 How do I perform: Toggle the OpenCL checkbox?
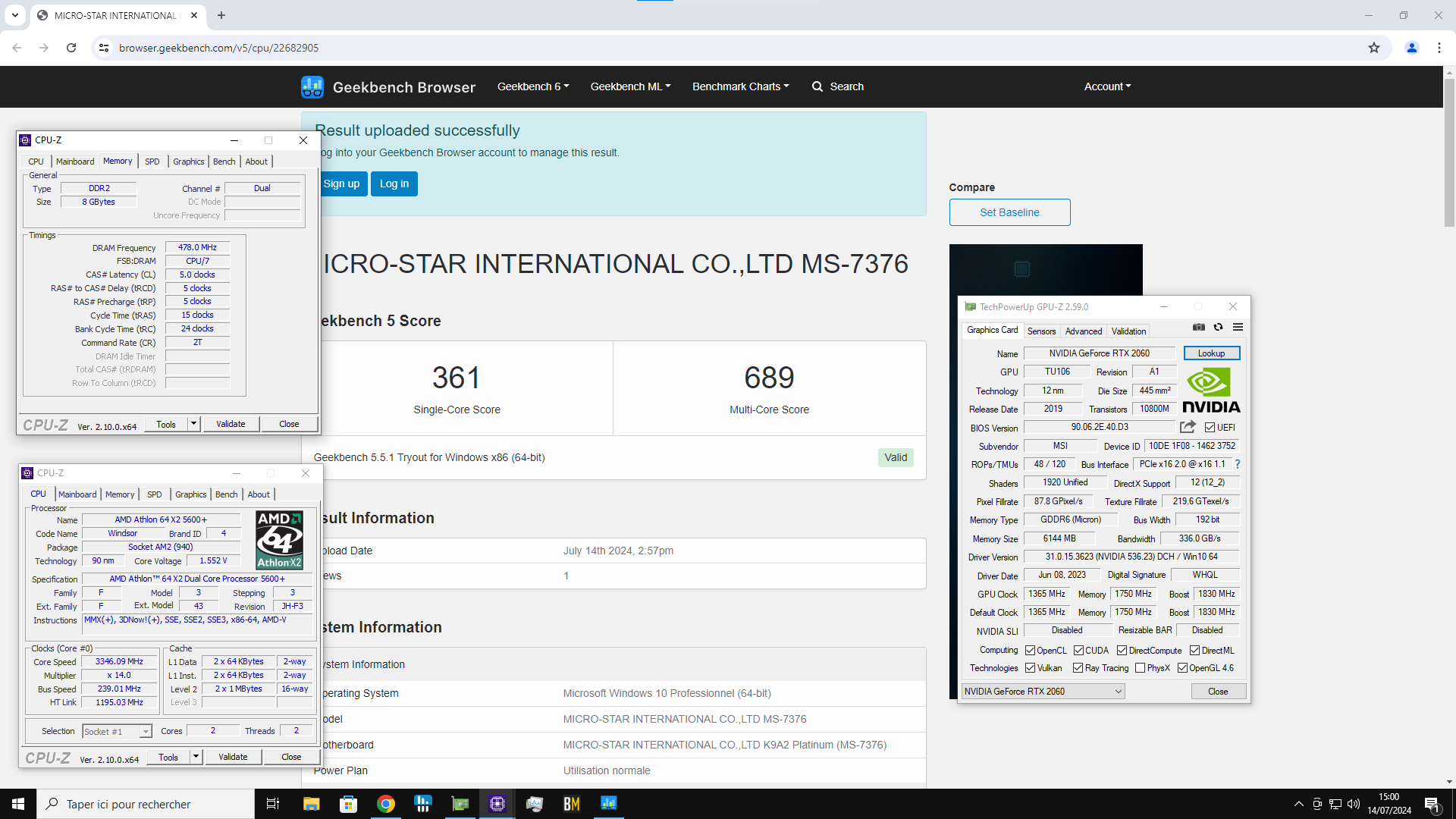1030,651
